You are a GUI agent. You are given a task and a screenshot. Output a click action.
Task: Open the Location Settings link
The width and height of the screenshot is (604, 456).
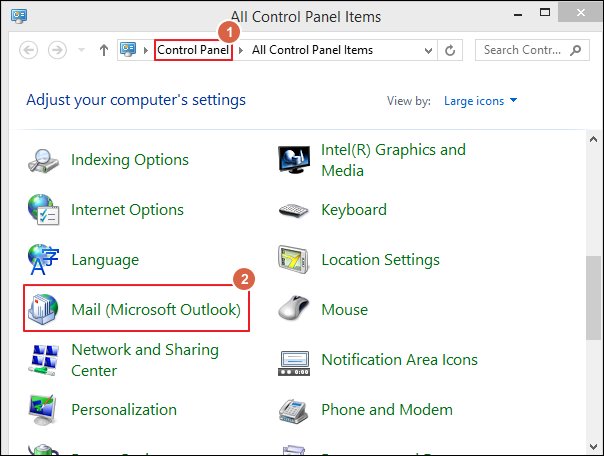pyautogui.click(x=381, y=260)
